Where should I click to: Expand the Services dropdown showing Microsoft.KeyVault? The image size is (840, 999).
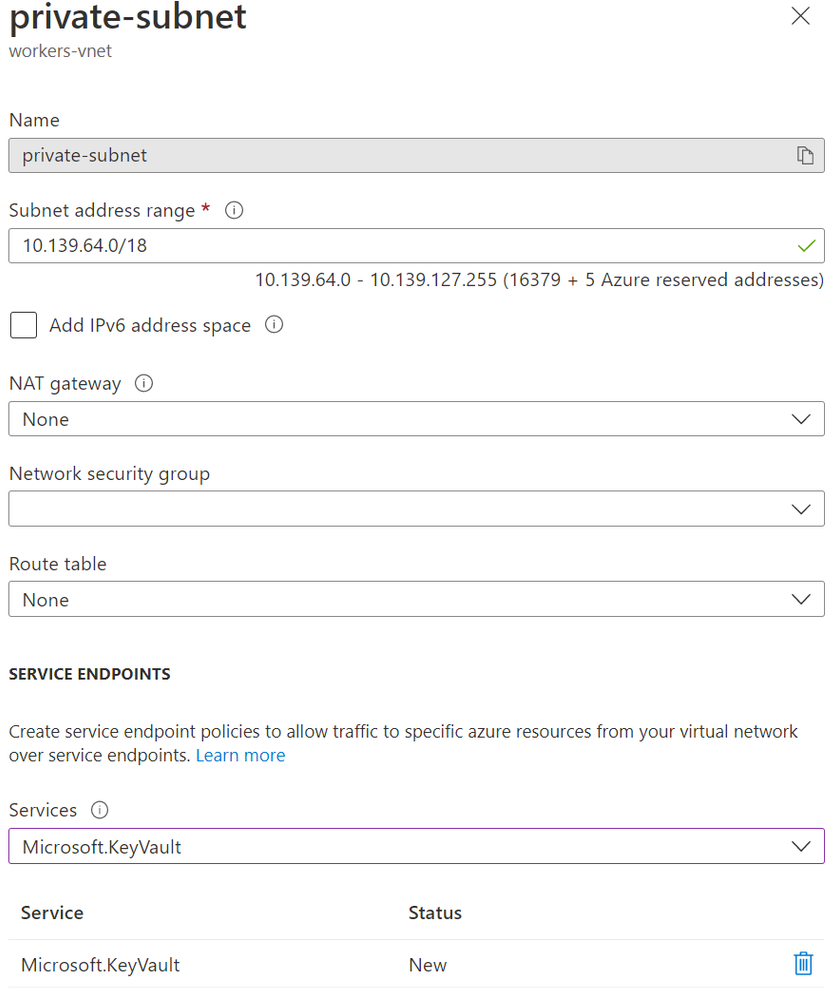(x=416, y=846)
